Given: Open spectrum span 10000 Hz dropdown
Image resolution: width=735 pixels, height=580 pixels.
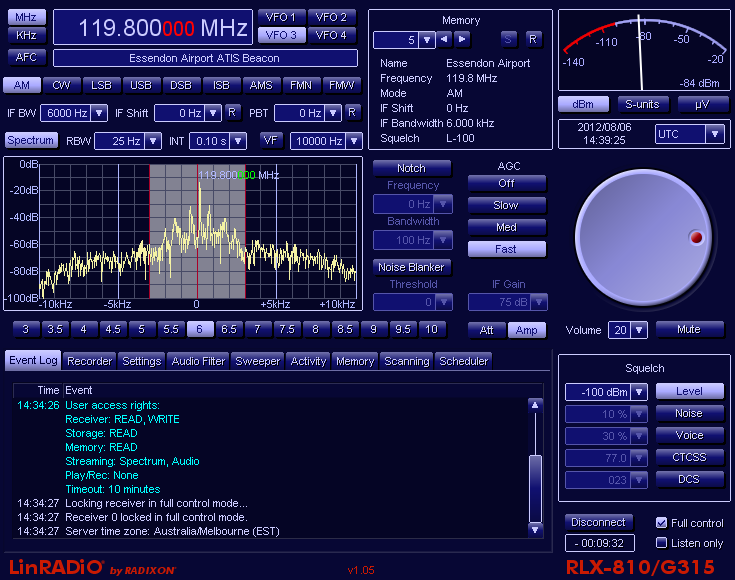Looking at the screenshot, I should (x=354, y=141).
